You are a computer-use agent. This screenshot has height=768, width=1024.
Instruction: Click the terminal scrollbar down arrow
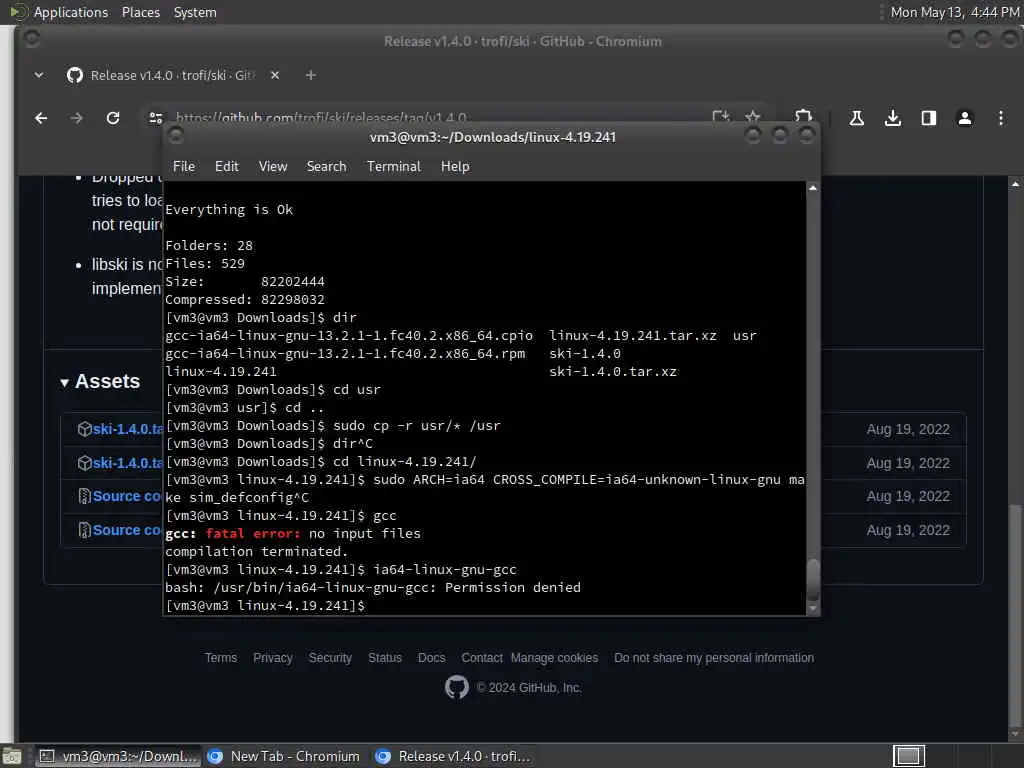pyautogui.click(x=812, y=609)
